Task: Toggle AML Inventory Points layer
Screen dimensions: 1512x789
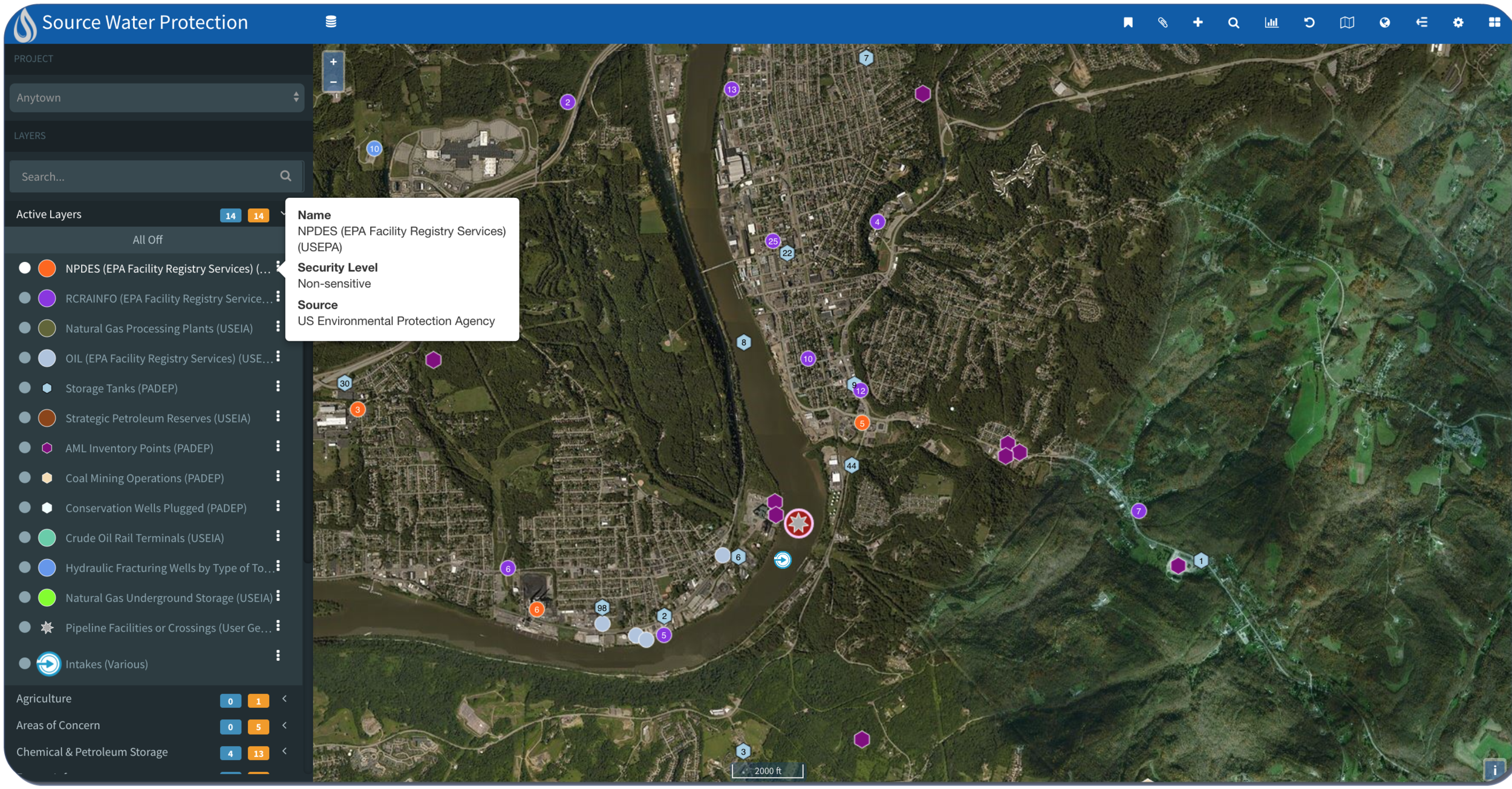Action: [25, 448]
